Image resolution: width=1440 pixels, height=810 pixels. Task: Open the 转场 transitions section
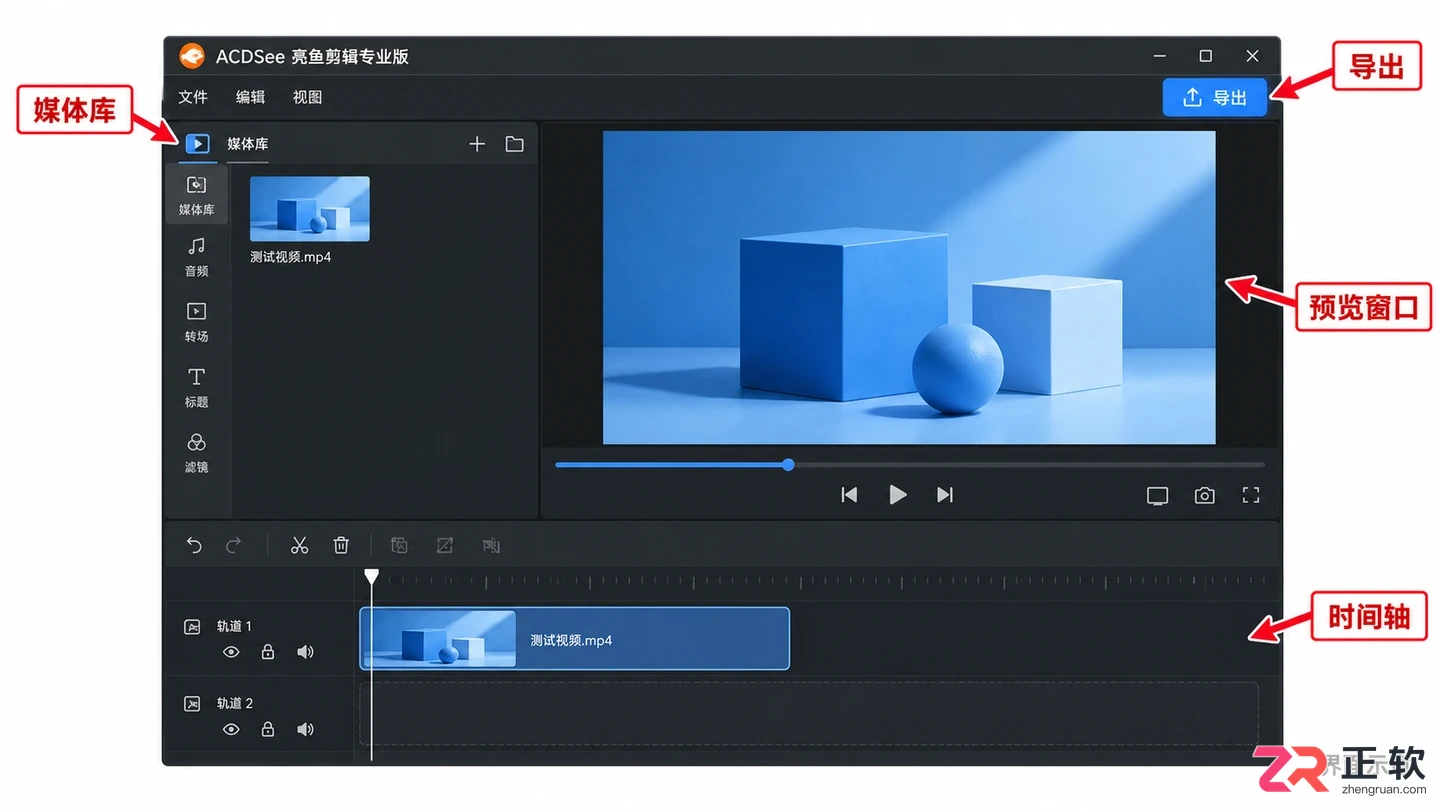click(197, 322)
